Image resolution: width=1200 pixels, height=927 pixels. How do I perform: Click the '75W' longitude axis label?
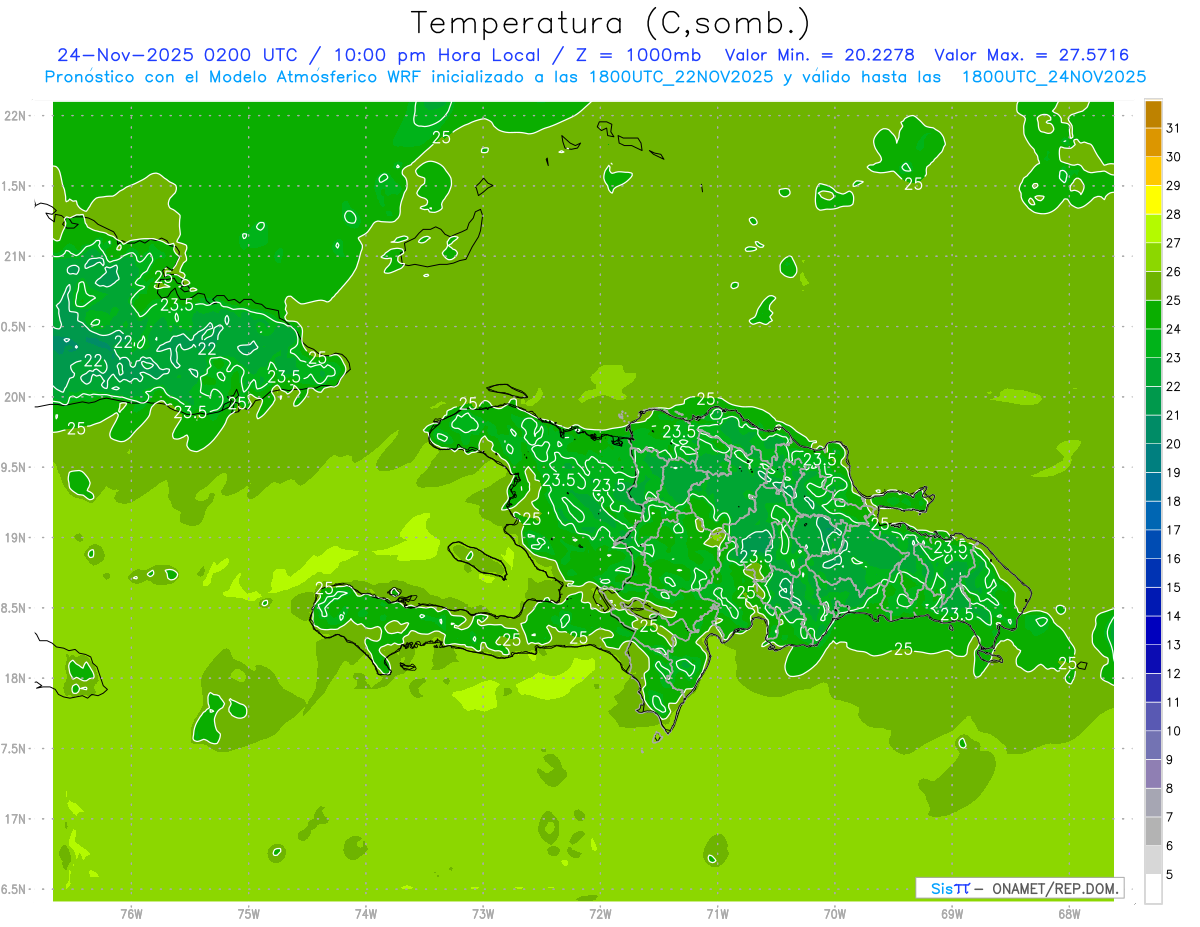[249, 913]
